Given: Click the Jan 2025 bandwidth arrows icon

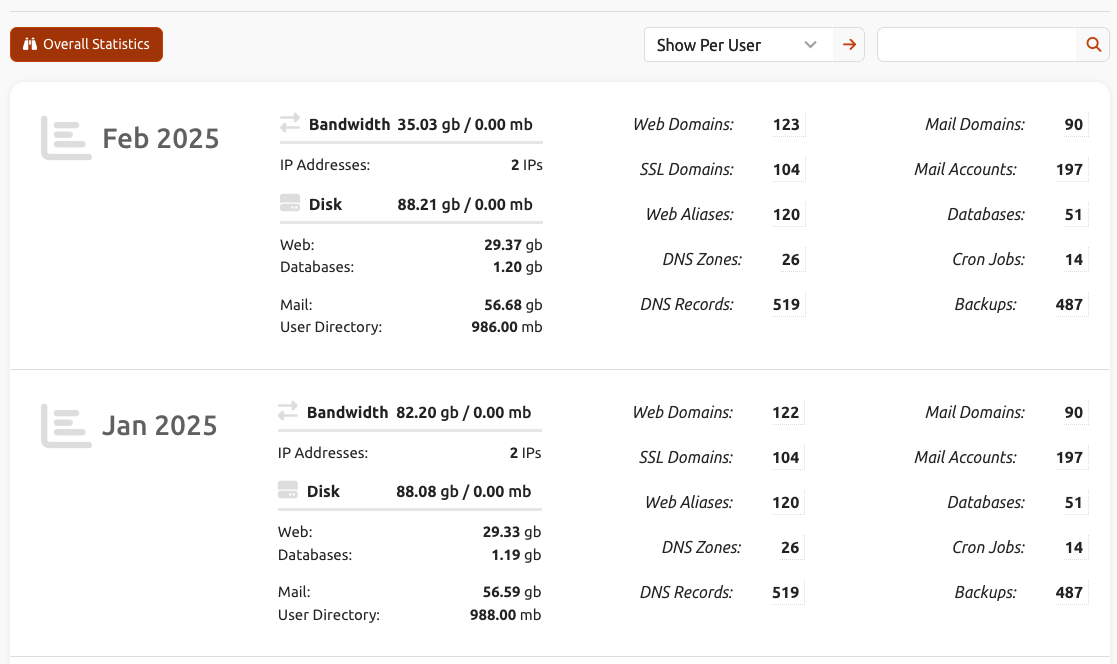Looking at the screenshot, I should click(x=288, y=411).
